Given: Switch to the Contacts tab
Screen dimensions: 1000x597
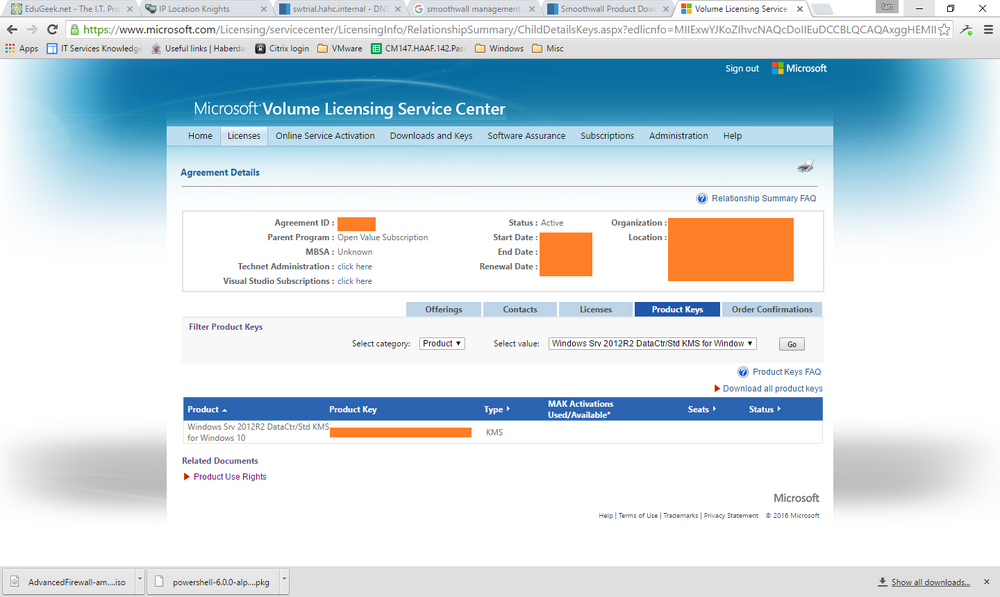Looking at the screenshot, I should [520, 309].
